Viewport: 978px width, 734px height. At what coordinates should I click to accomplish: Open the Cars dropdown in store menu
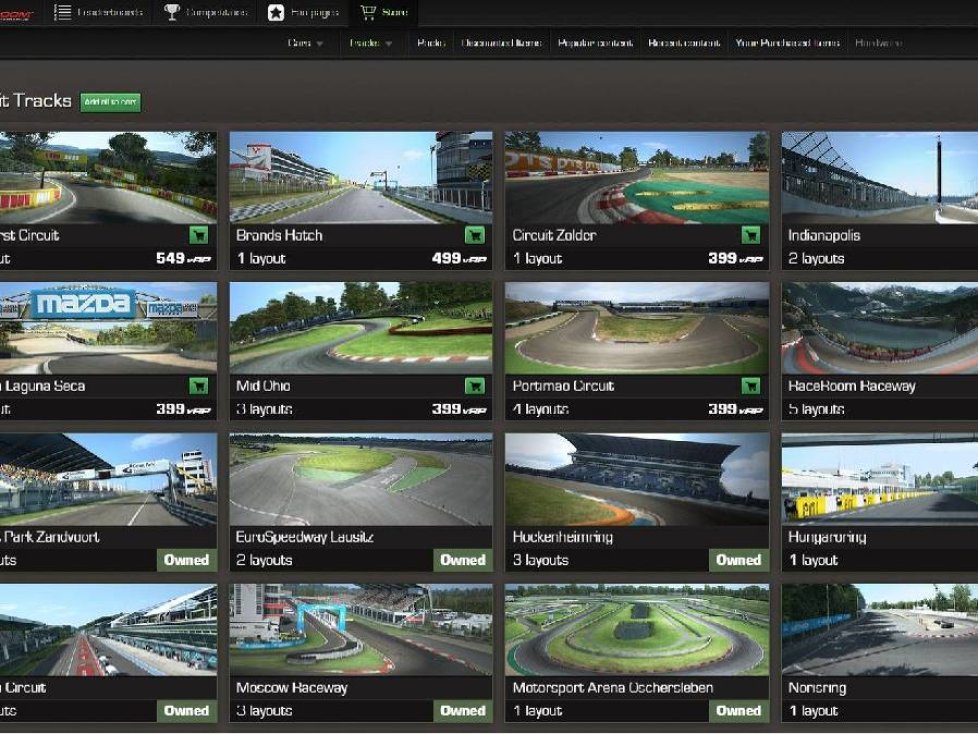tap(305, 43)
